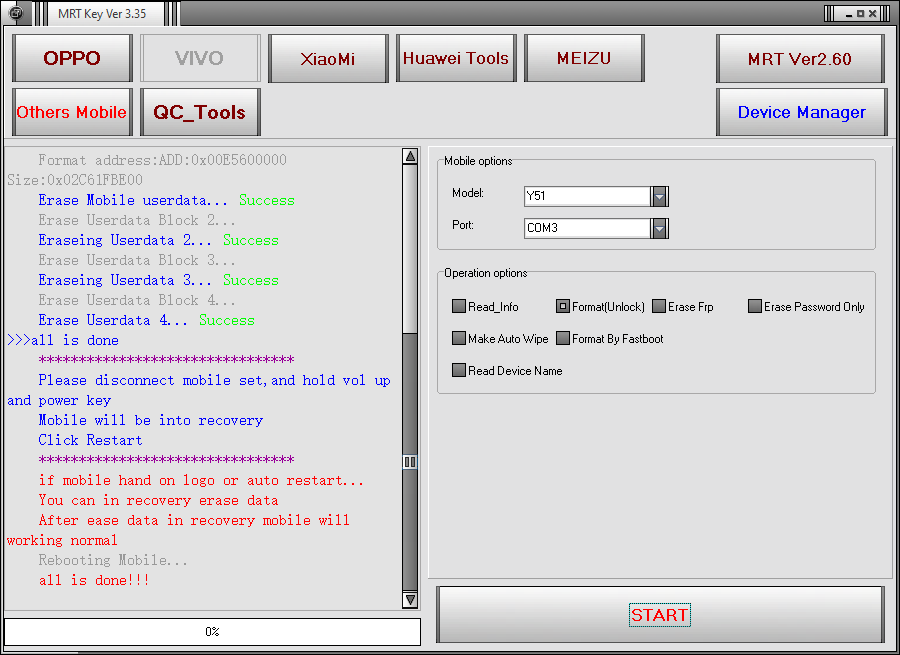Click 'all is done!!!' log line
Viewport: 900px width, 655px height.
[94, 580]
